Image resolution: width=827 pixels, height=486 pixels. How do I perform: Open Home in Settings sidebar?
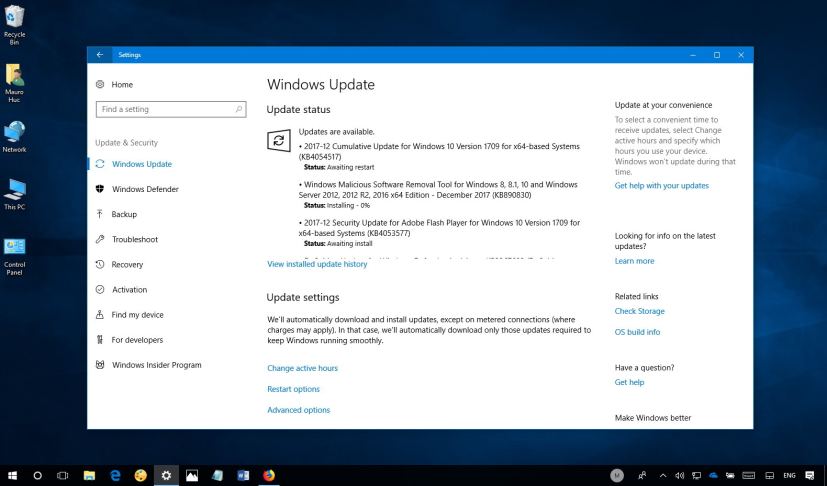(122, 84)
